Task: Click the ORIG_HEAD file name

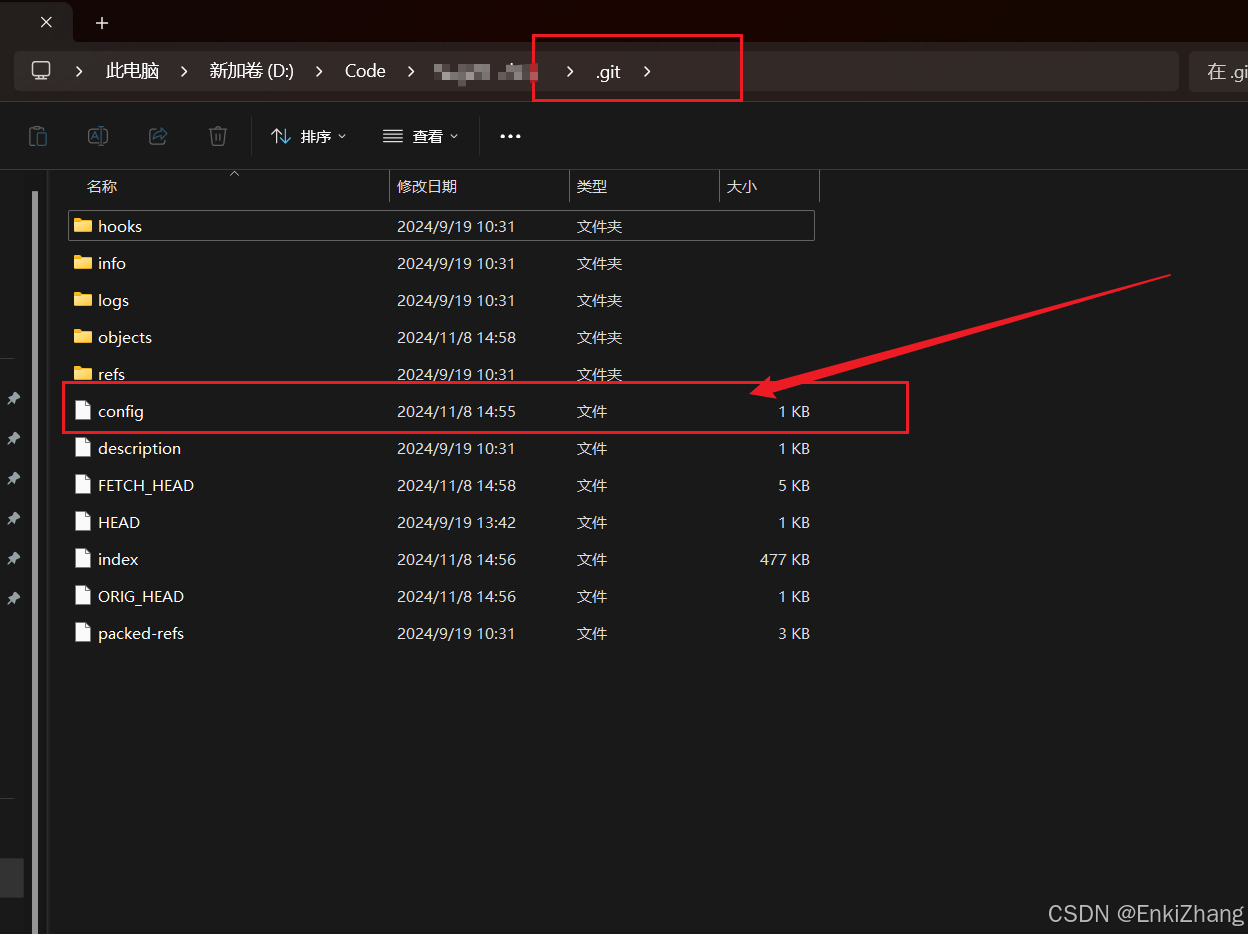Action: 141,596
